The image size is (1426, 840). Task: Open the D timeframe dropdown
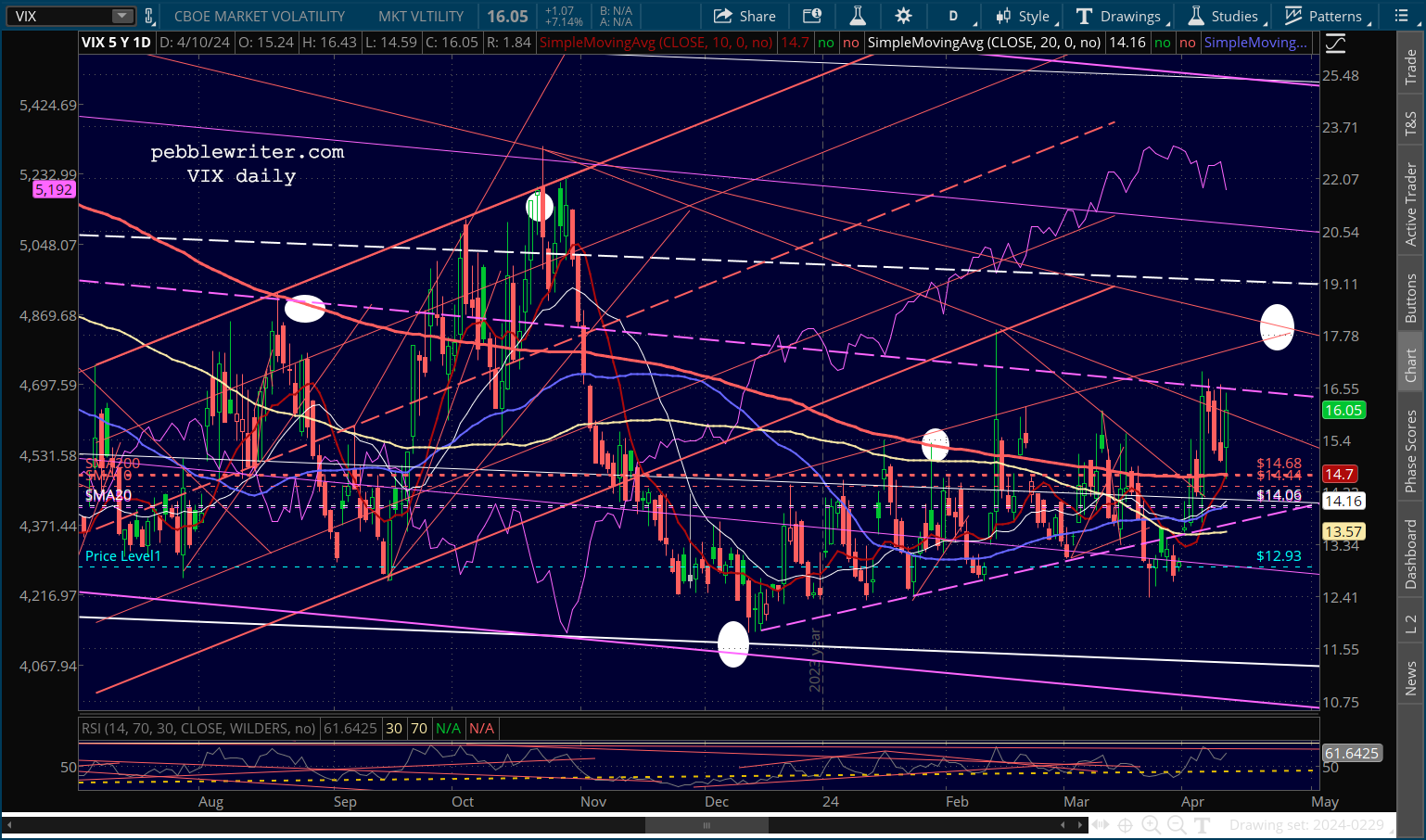click(x=959, y=16)
